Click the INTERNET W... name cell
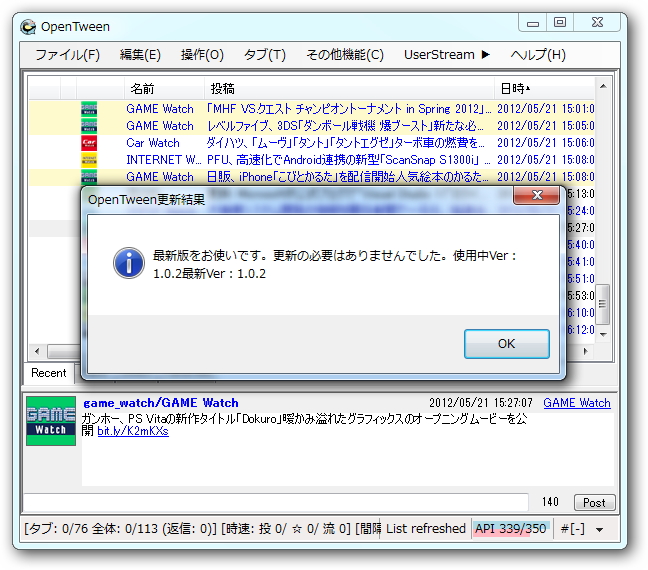 pos(164,160)
